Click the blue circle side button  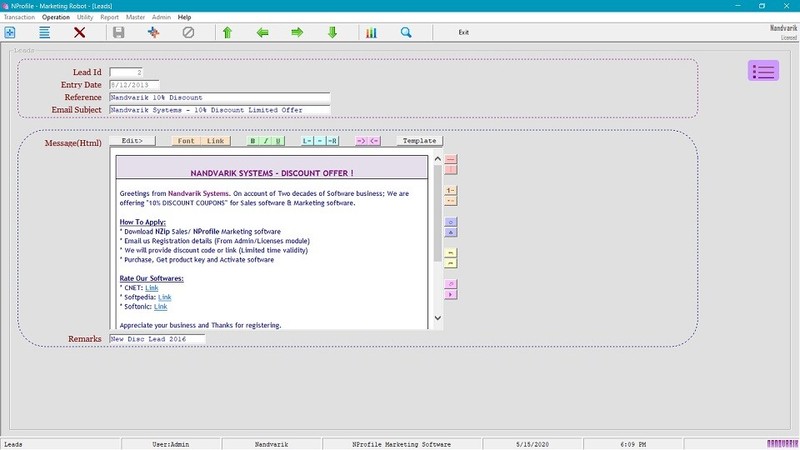[x=451, y=222]
